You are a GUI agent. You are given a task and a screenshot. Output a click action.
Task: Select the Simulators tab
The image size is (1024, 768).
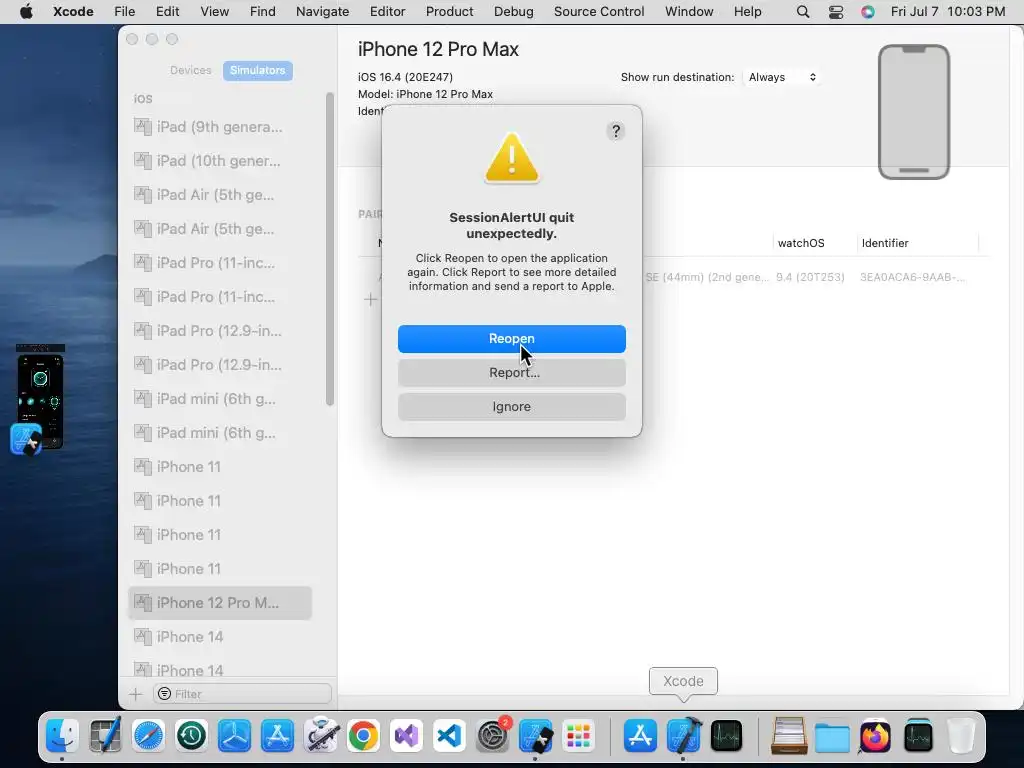pyautogui.click(x=257, y=71)
